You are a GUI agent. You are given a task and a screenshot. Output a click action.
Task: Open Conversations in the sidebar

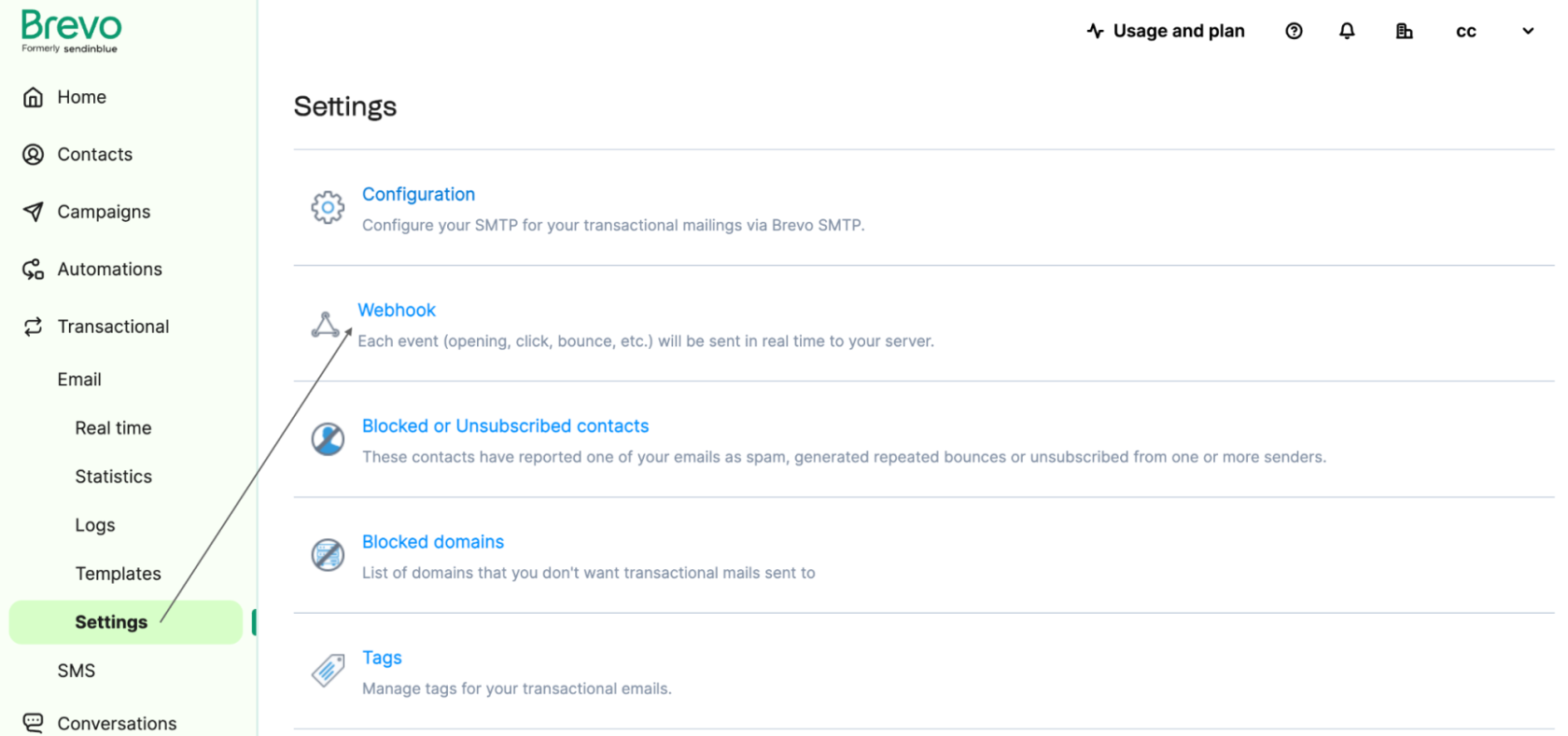pyautogui.click(x=116, y=723)
